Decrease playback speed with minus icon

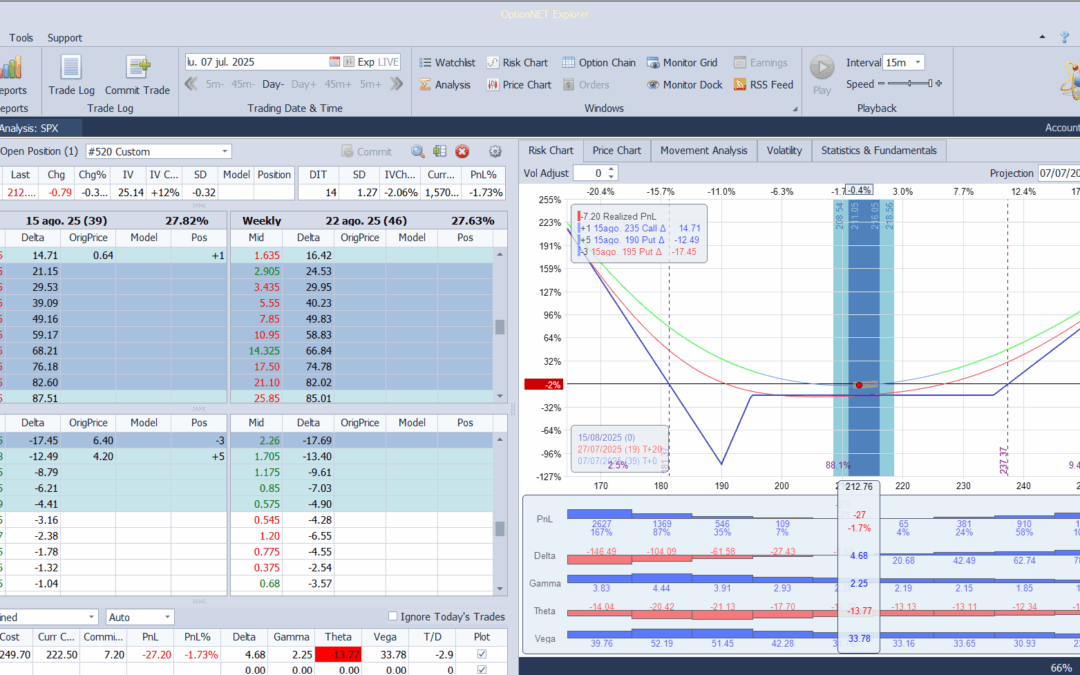(x=880, y=84)
